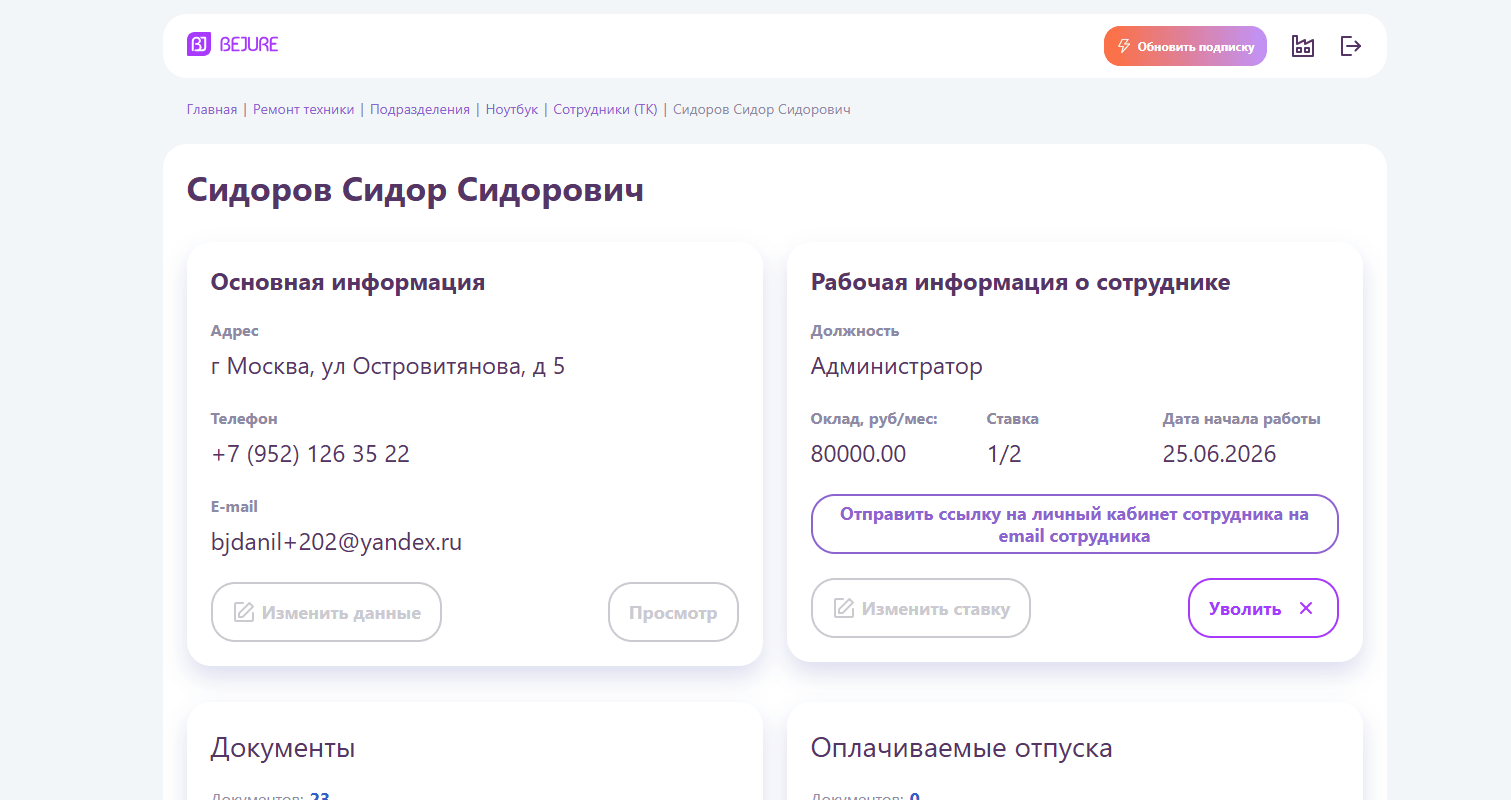Viewport: 1511px width, 800px height.
Task: Click the position value Администратор
Action: [x=897, y=366]
